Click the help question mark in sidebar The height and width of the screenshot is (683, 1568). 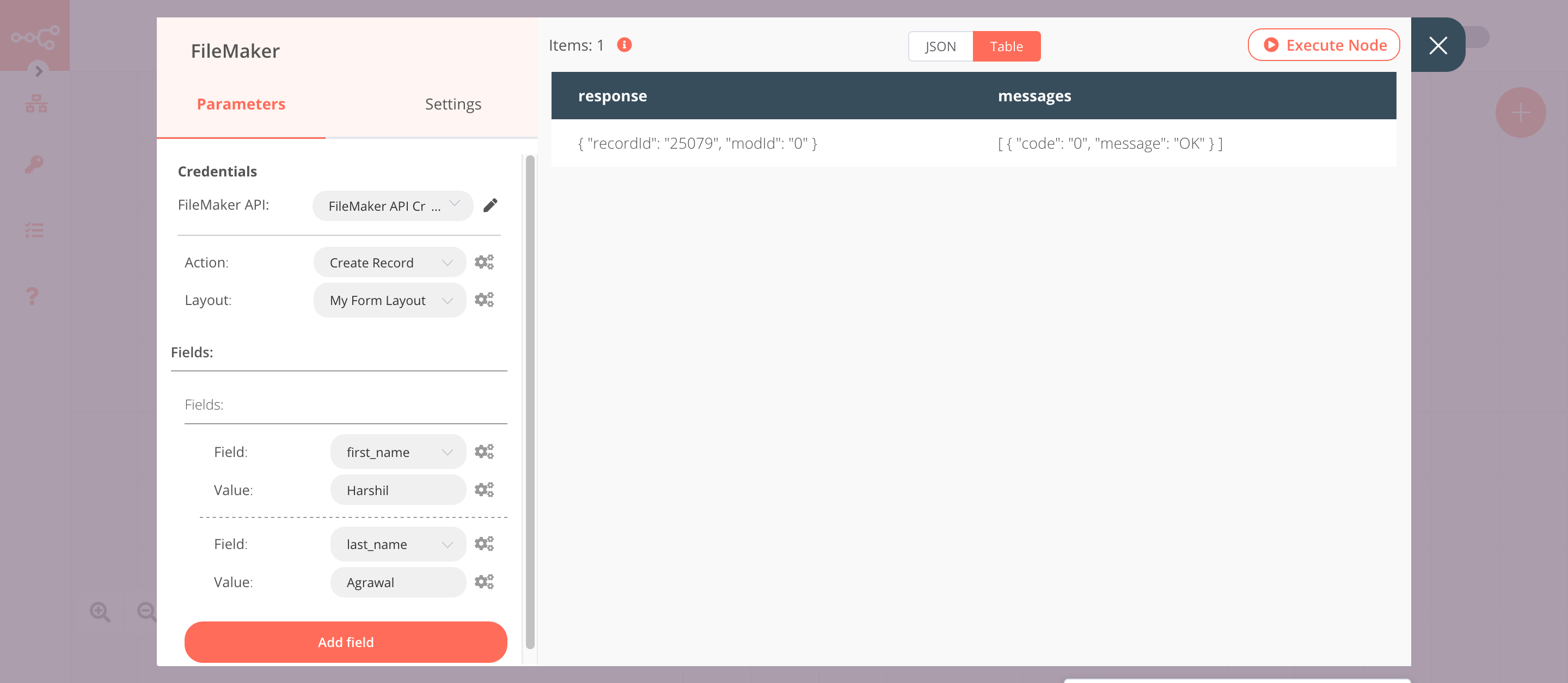click(32, 296)
